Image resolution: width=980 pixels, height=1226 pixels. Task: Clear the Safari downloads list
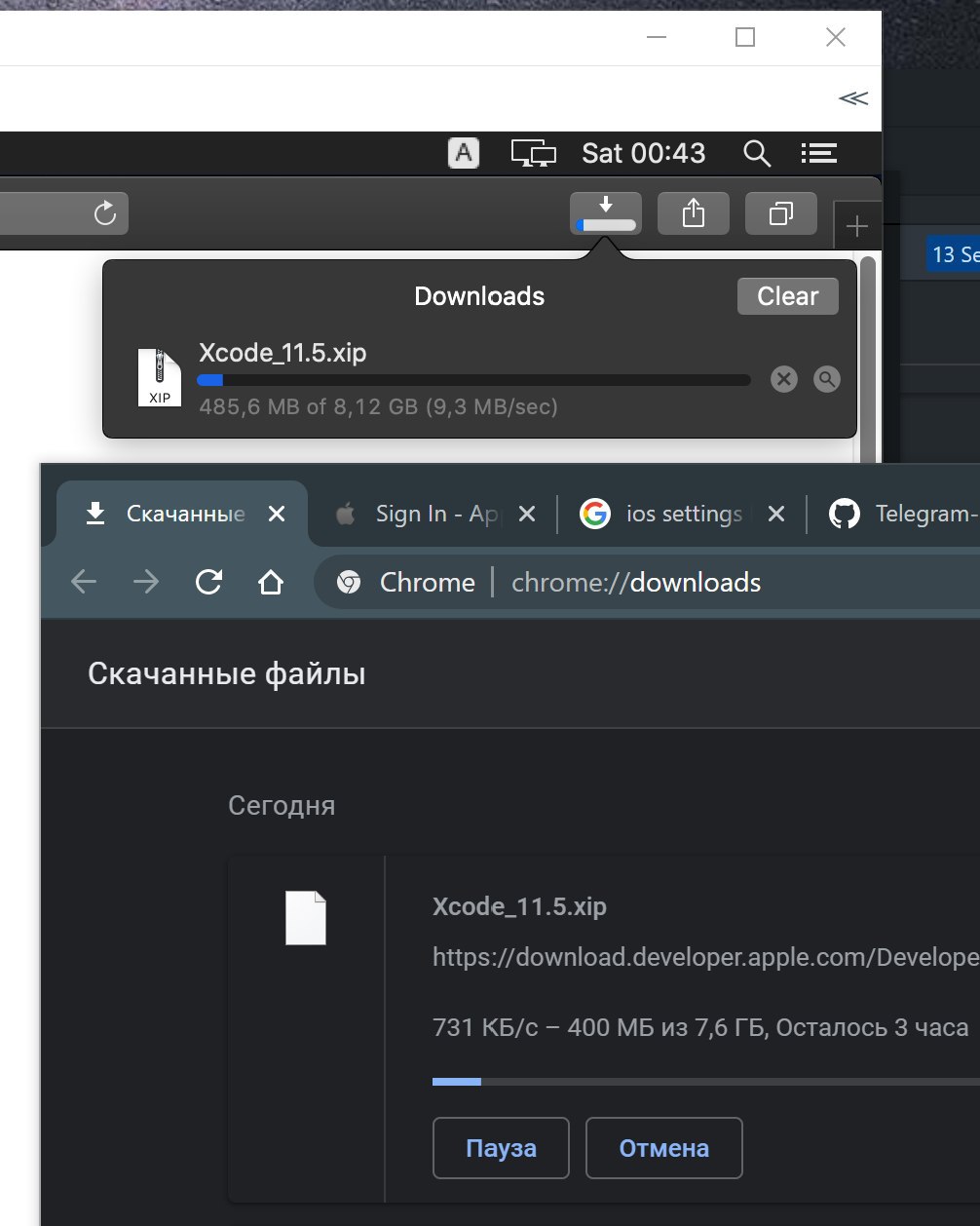coord(788,296)
